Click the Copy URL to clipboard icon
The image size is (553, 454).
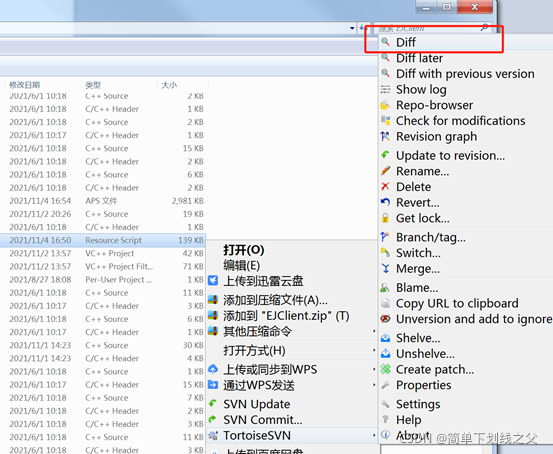pyautogui.click(x=385, y=303)
